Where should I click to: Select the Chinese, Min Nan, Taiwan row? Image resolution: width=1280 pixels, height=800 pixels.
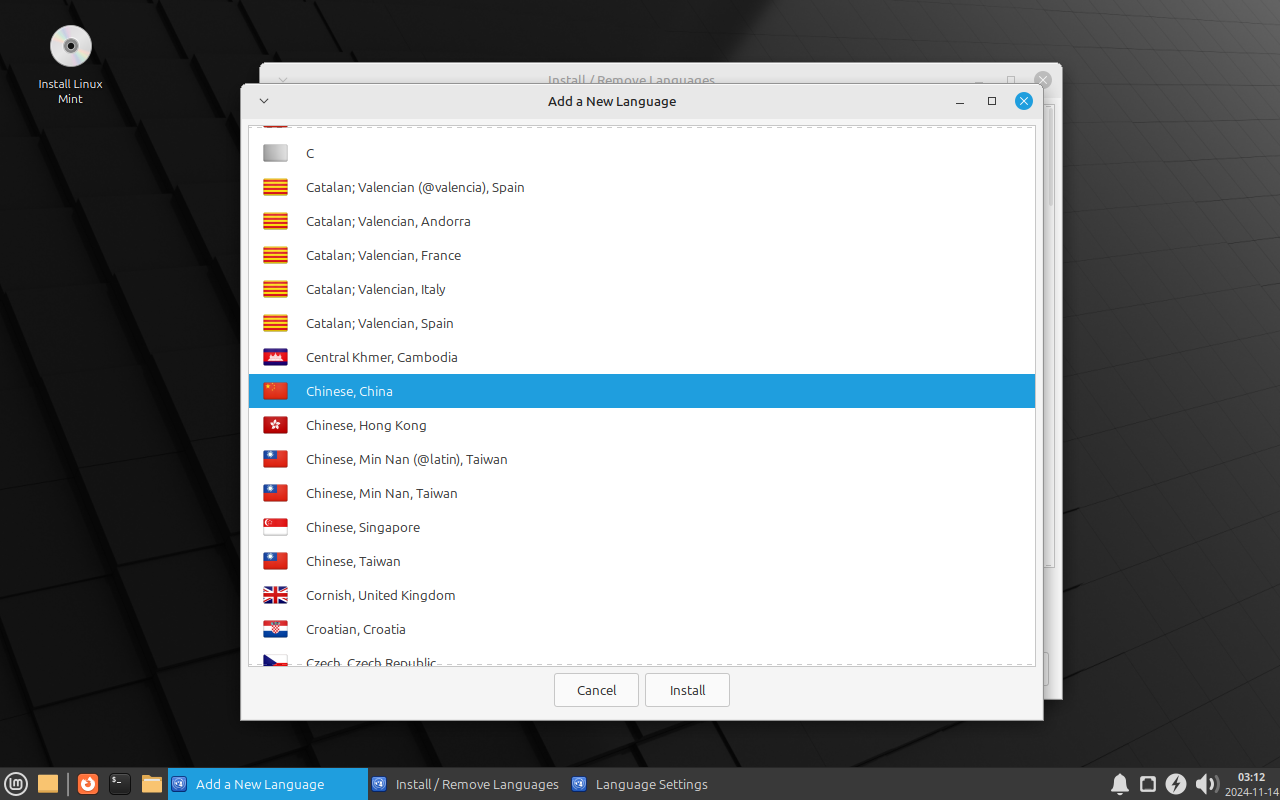[x=642, y=493]
